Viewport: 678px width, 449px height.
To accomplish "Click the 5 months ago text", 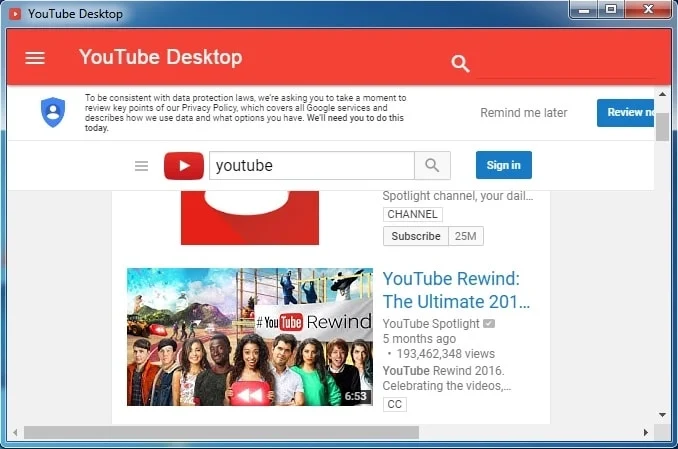I will pos(419,339).
